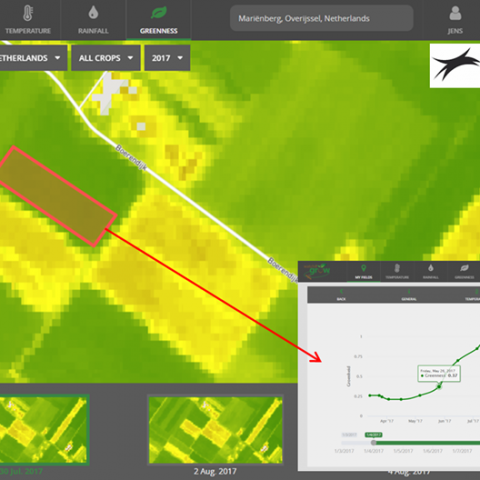Image resolution: width=480 pixels, height=480 pixels.
Task: Select the 30 Jul. 2017 map thumbnail
Action: point(43,430)
